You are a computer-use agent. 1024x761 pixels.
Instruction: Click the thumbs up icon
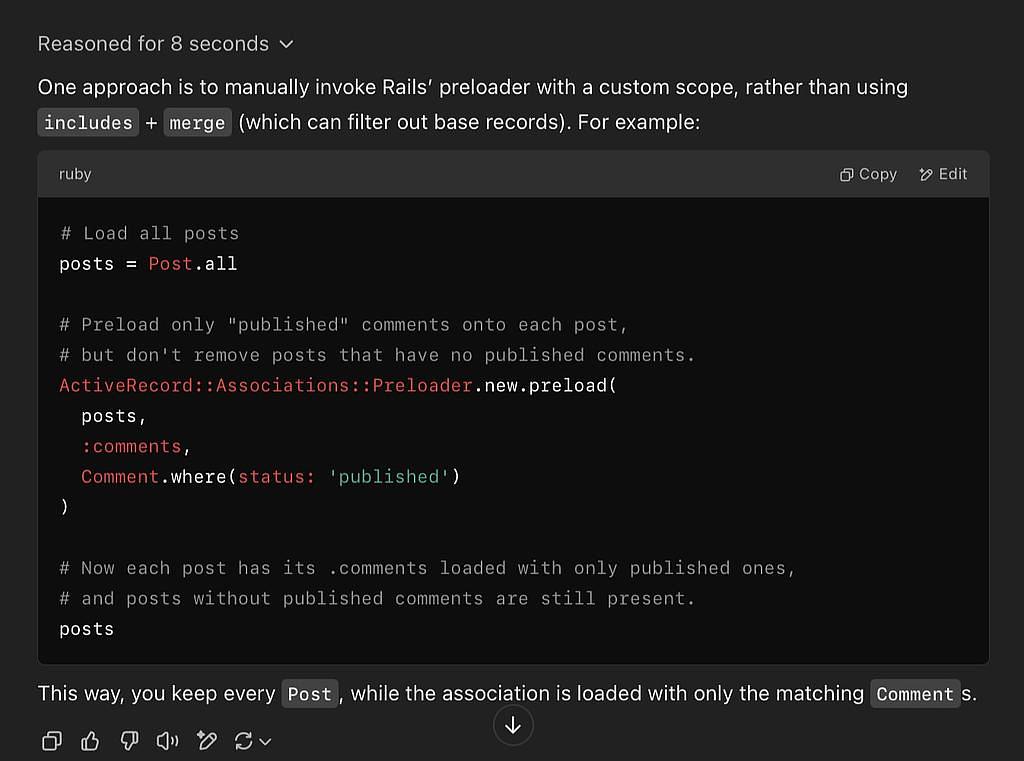[x=90, y=741]
